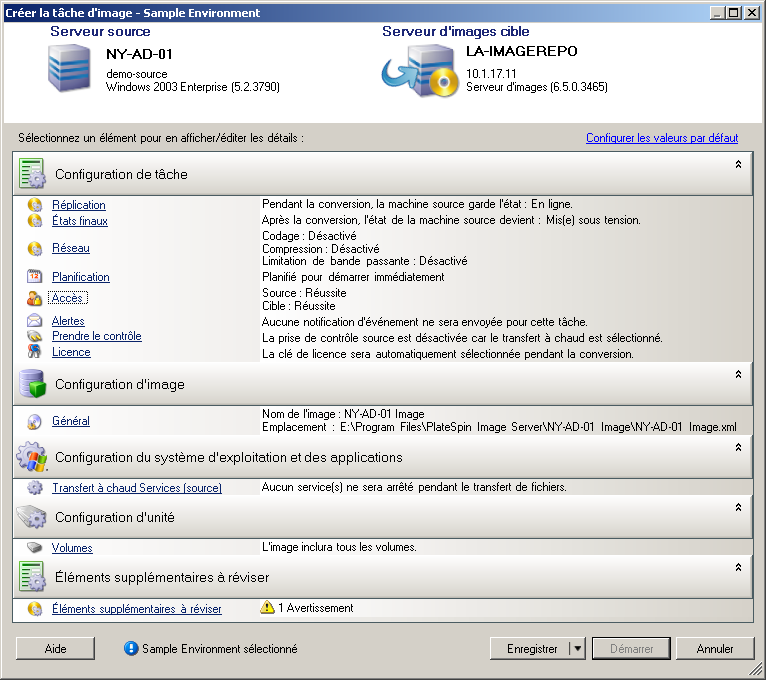Click the blue info icon near Sample Environment

click(131, 648)
